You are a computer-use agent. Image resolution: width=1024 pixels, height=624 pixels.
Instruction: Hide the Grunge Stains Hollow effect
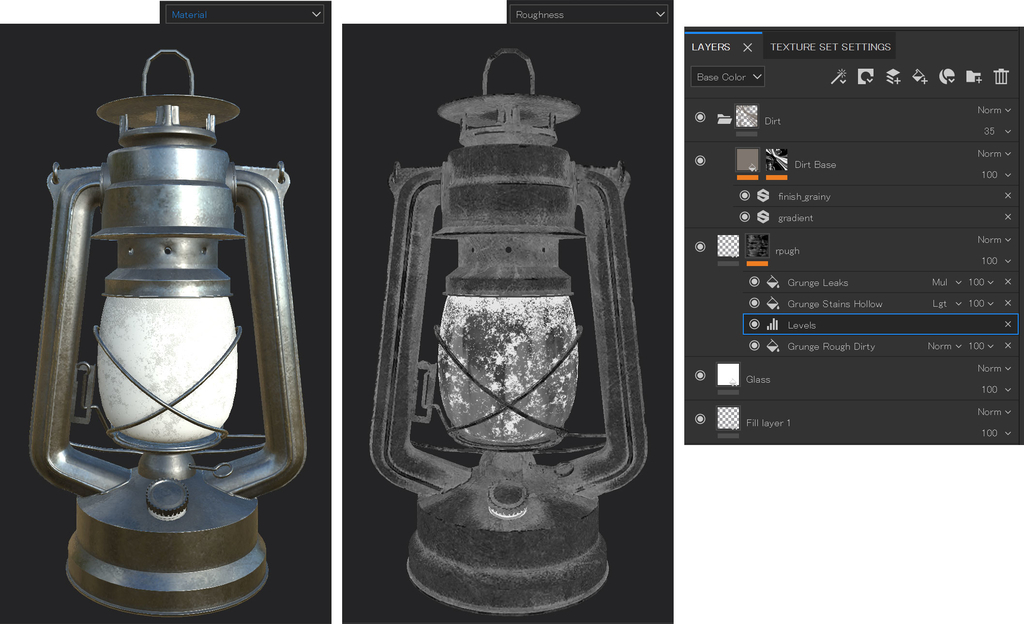(754, 304)
